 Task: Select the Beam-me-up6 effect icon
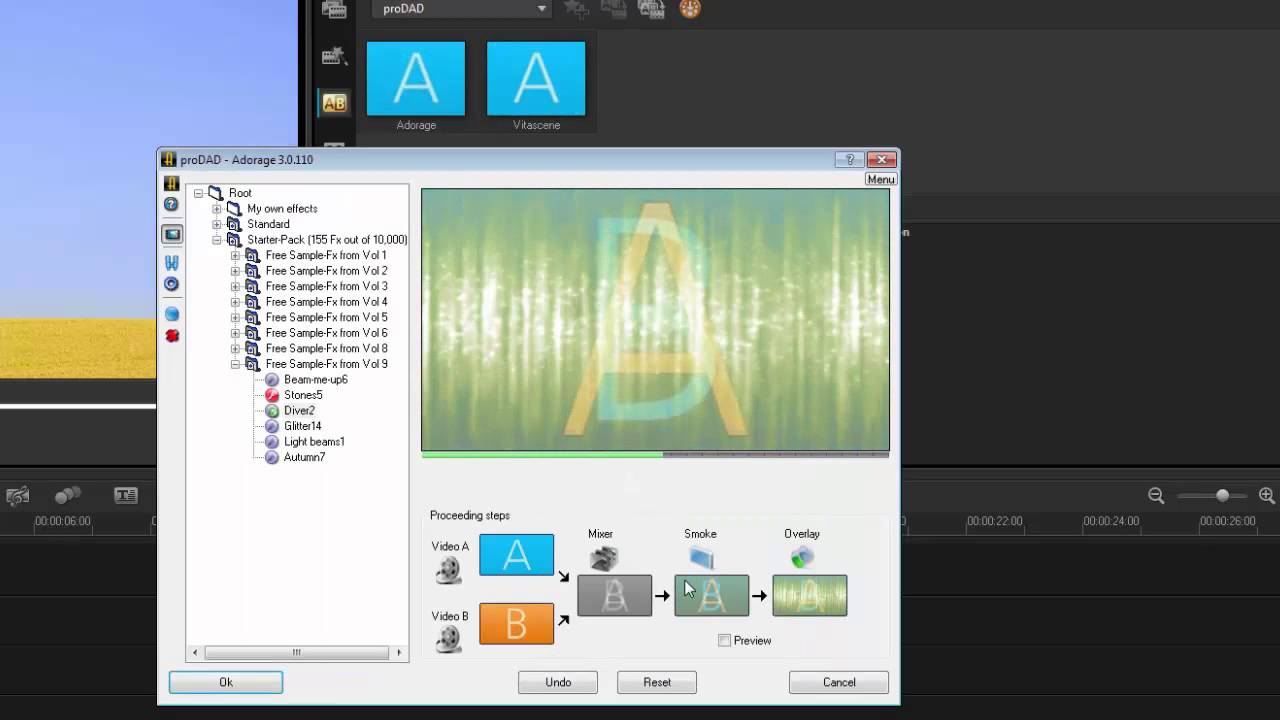[x=272, y=380]
